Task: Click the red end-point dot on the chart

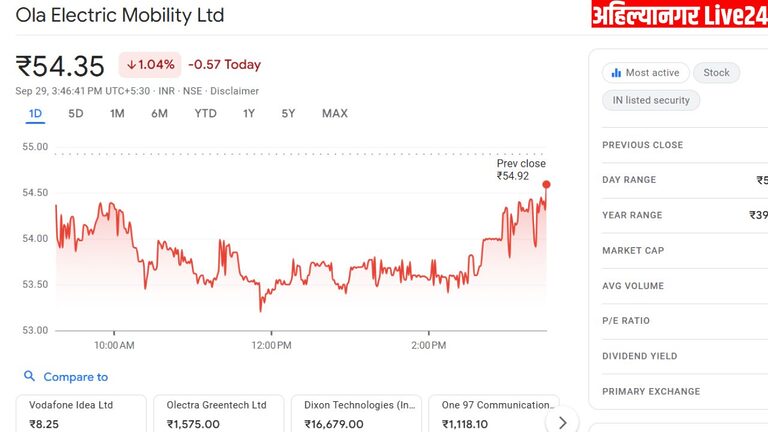Action: (x=546, y=184)
